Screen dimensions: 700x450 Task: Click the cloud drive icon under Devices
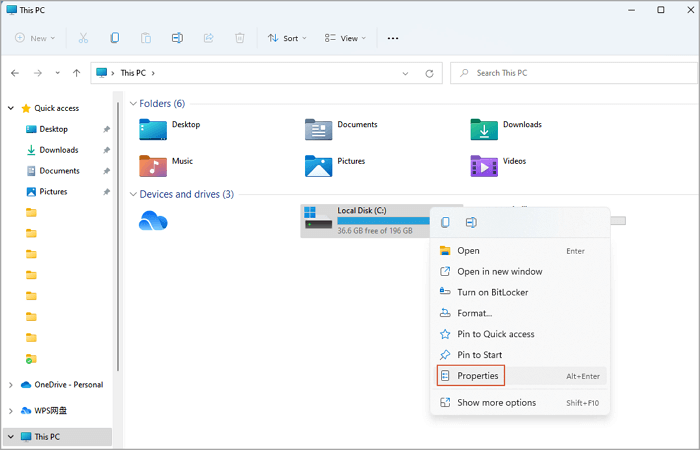pyautogui.click(x=153, y=222)
